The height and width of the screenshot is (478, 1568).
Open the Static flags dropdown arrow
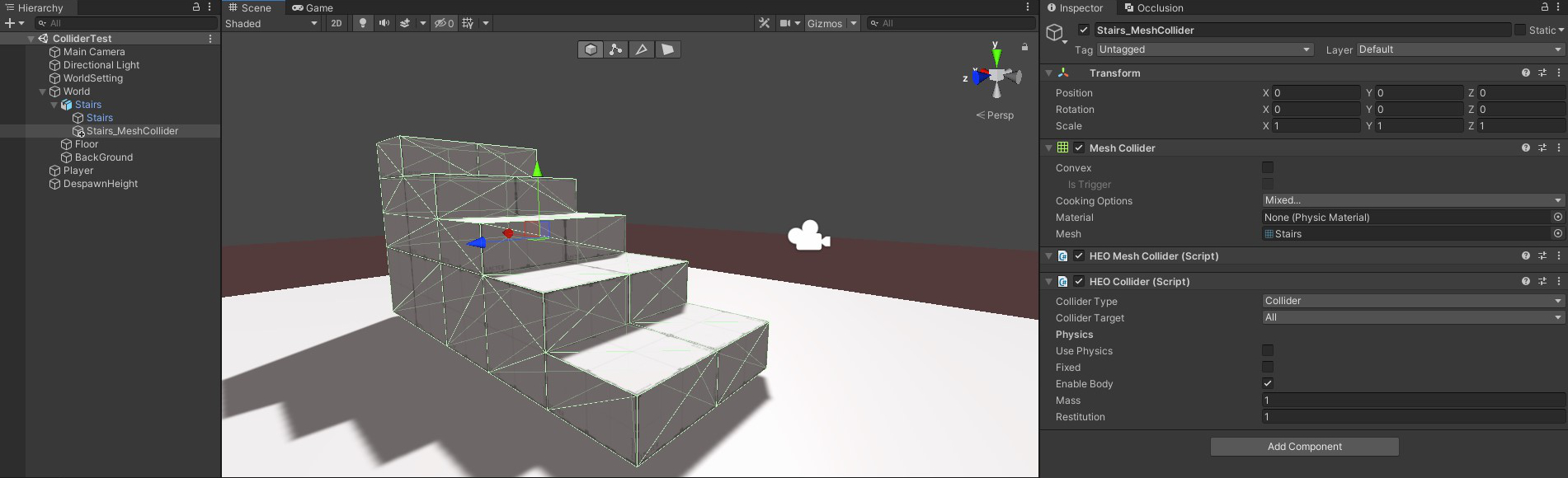1561,30
